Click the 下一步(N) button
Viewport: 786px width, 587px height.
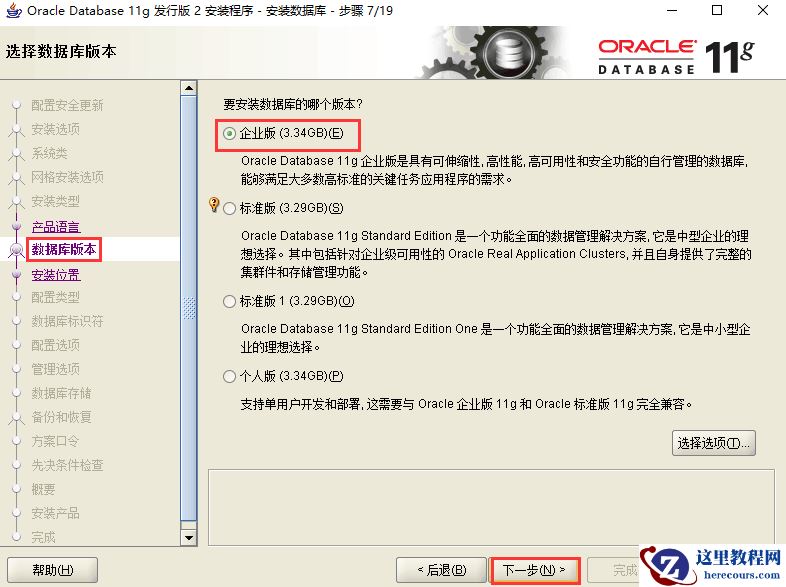534,570
